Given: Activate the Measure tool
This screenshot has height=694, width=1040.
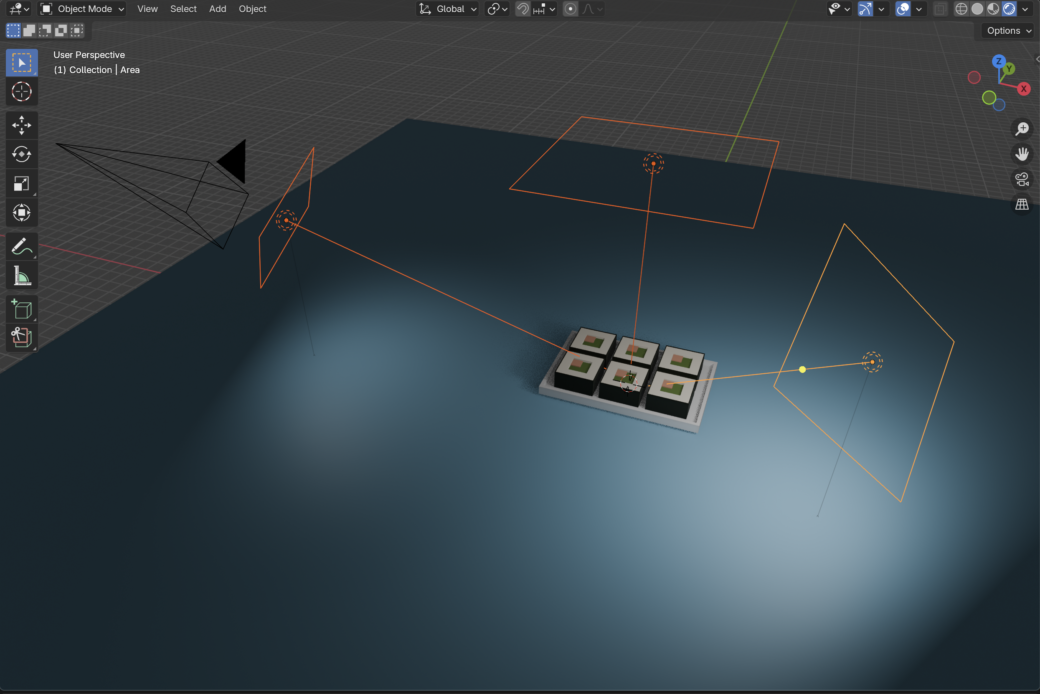Looking at the screenshot, I should pyautogui.click(x=22, y=276).
